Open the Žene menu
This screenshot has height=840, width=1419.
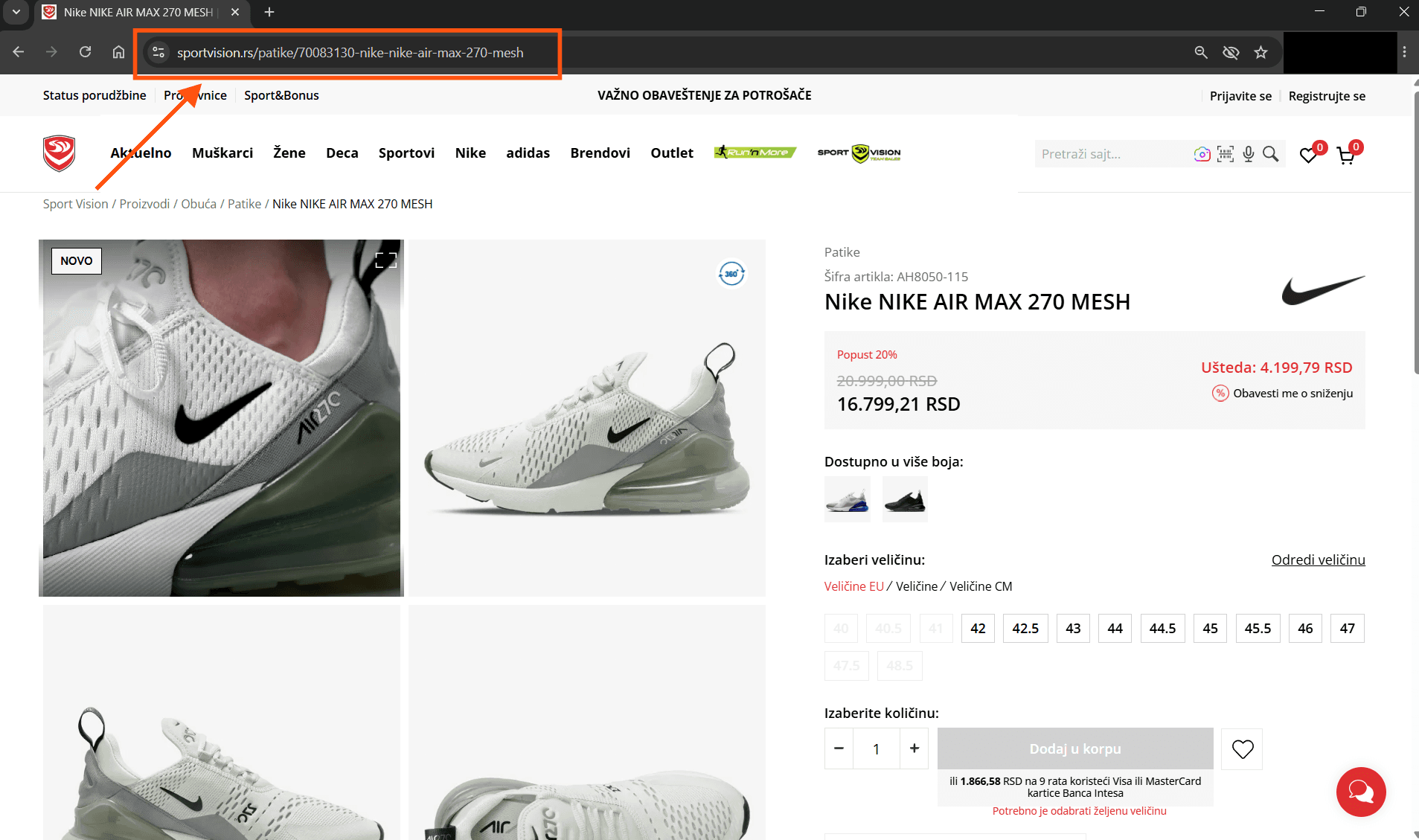[289, 153]
